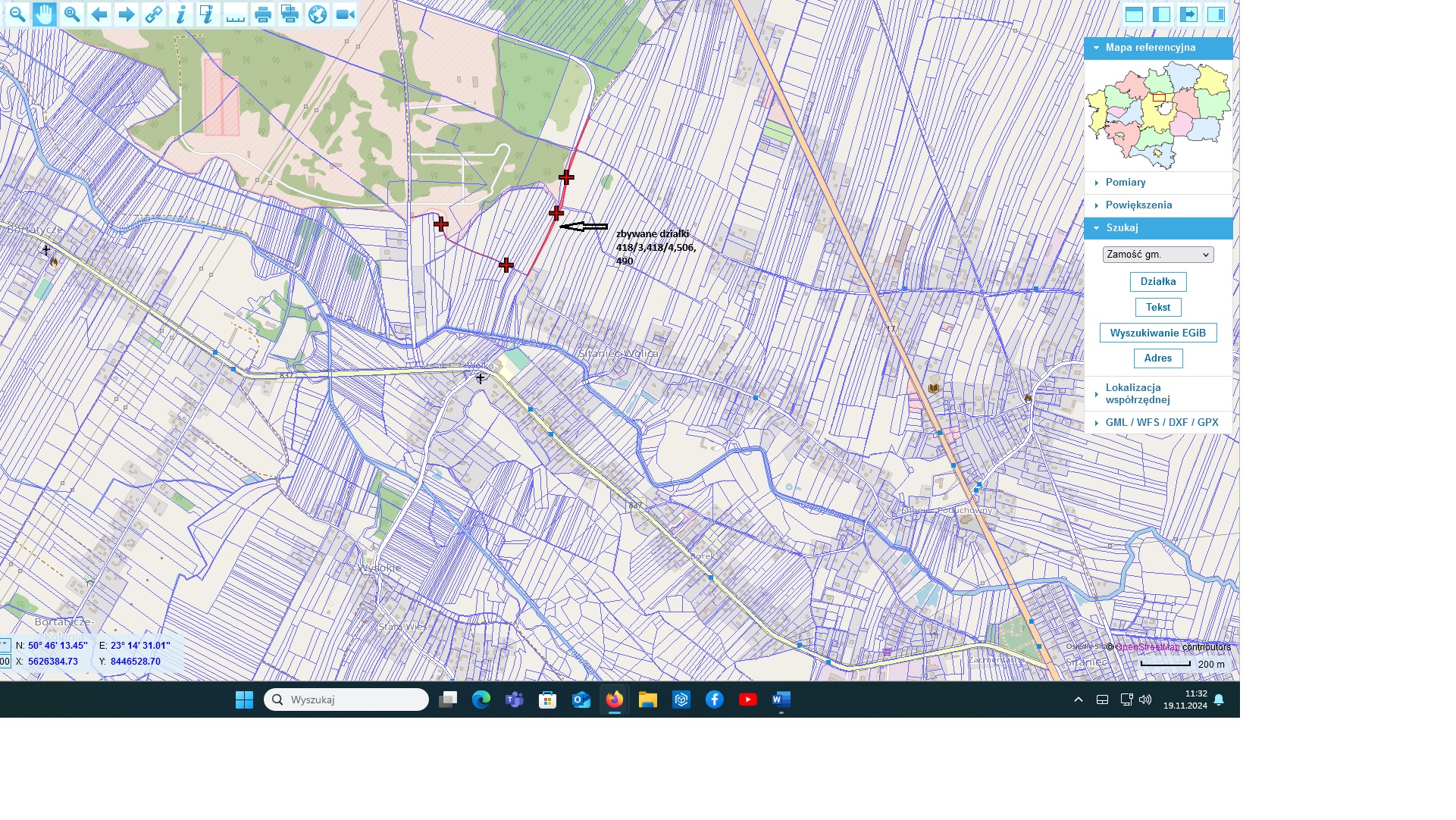Click the zoom out magnifier tool

(x=17, y=14)
